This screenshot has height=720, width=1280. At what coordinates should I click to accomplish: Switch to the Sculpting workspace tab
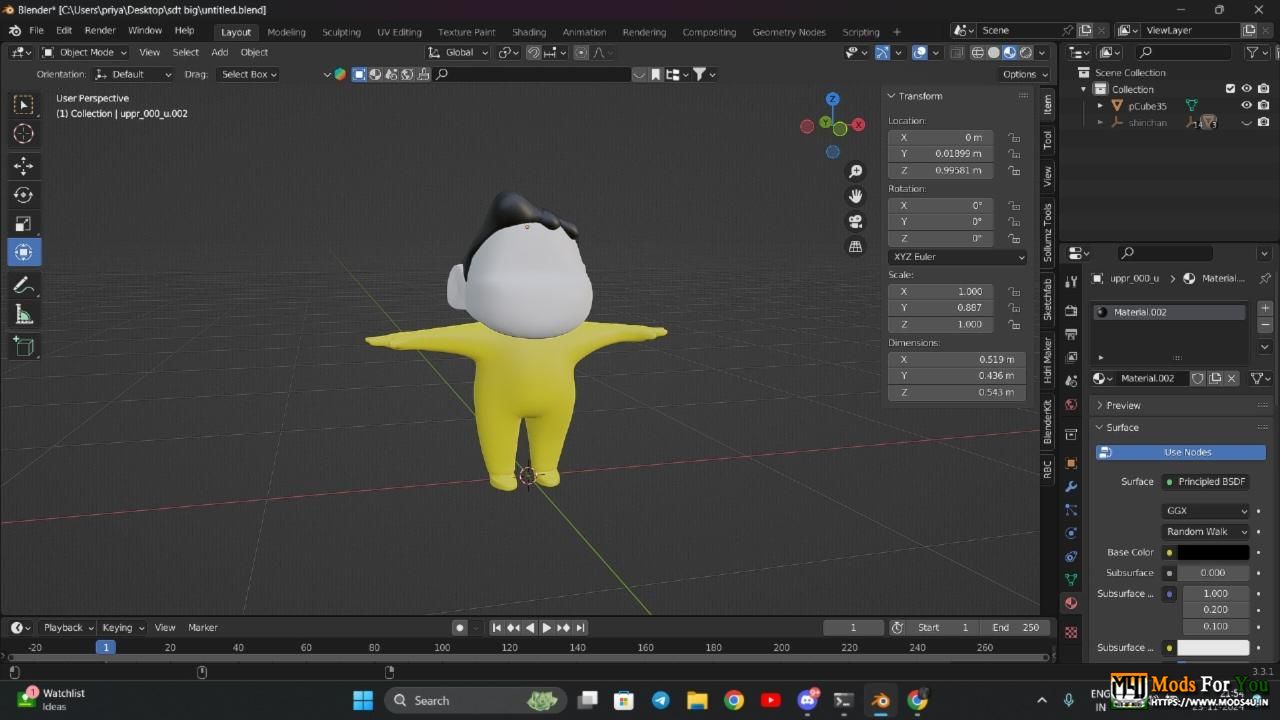click(x=341, y=32)
